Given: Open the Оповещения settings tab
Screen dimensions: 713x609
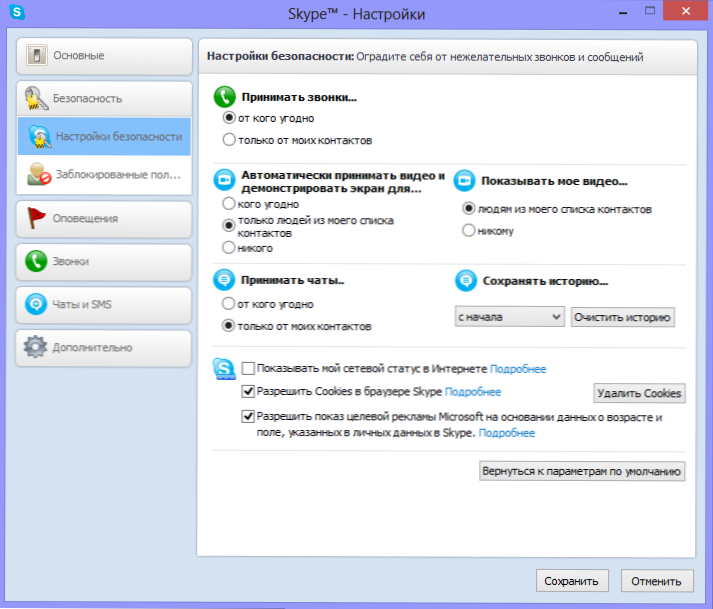Looking at the screenshot, I should 104,219.
